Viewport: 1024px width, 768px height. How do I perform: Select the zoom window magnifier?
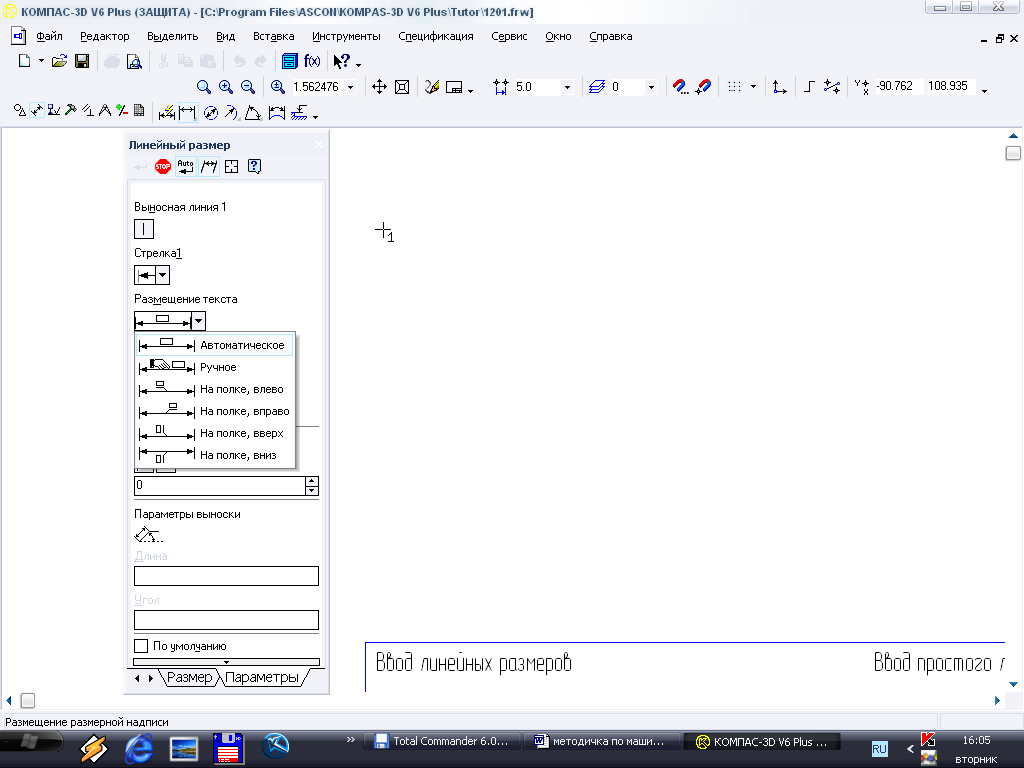[x=204, y=87]
